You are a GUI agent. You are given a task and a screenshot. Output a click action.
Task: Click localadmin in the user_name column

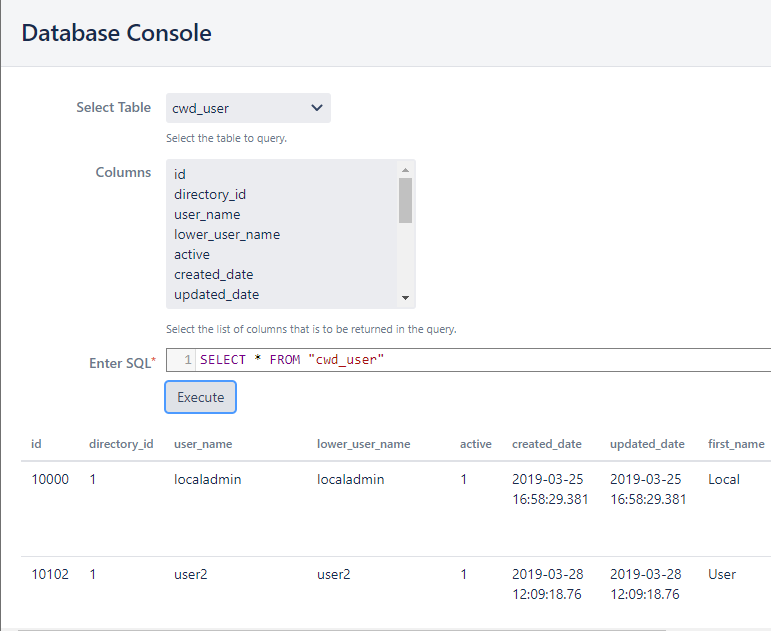[x=208, y=480]
